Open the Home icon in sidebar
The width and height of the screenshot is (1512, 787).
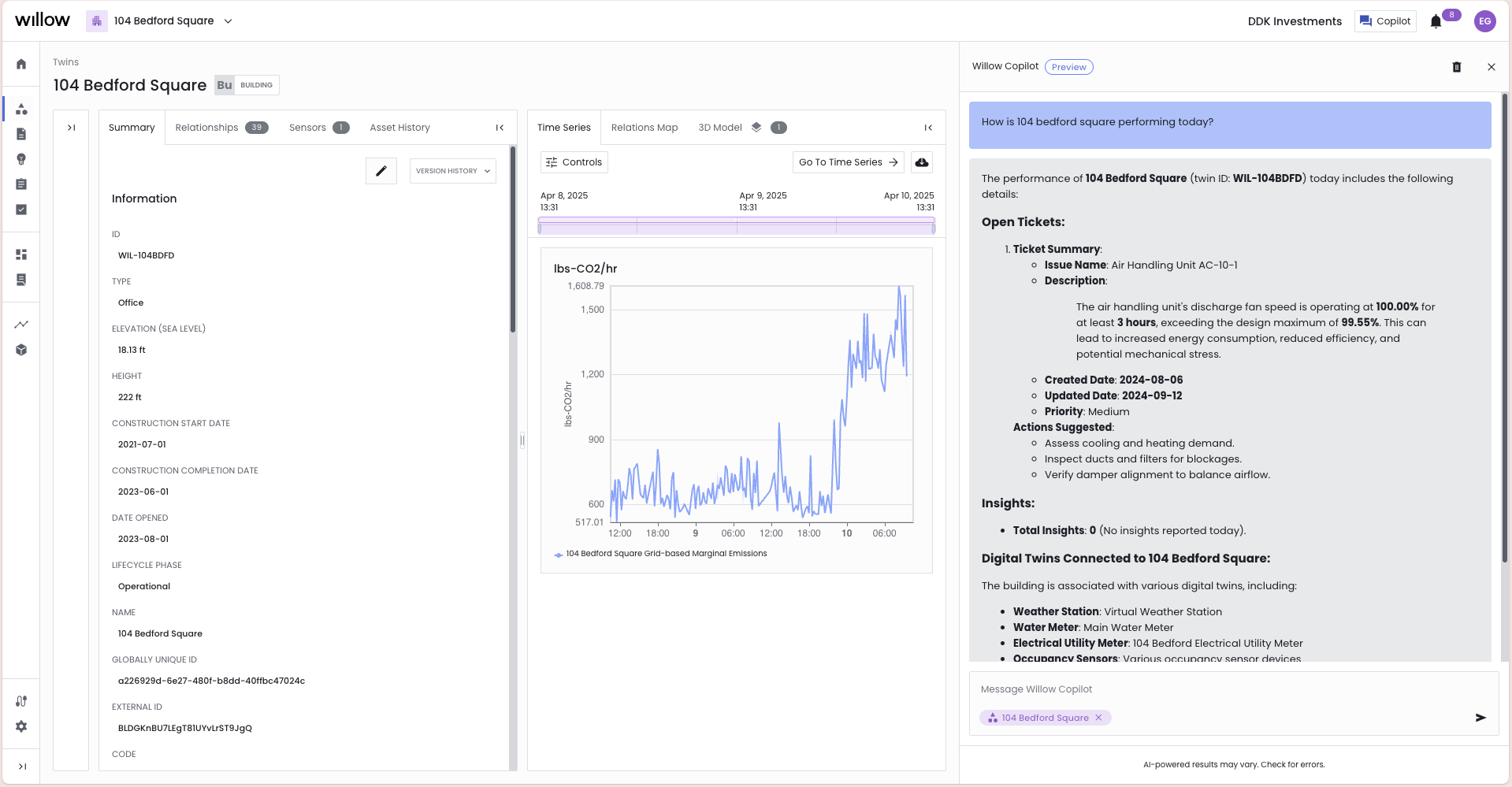21,64
